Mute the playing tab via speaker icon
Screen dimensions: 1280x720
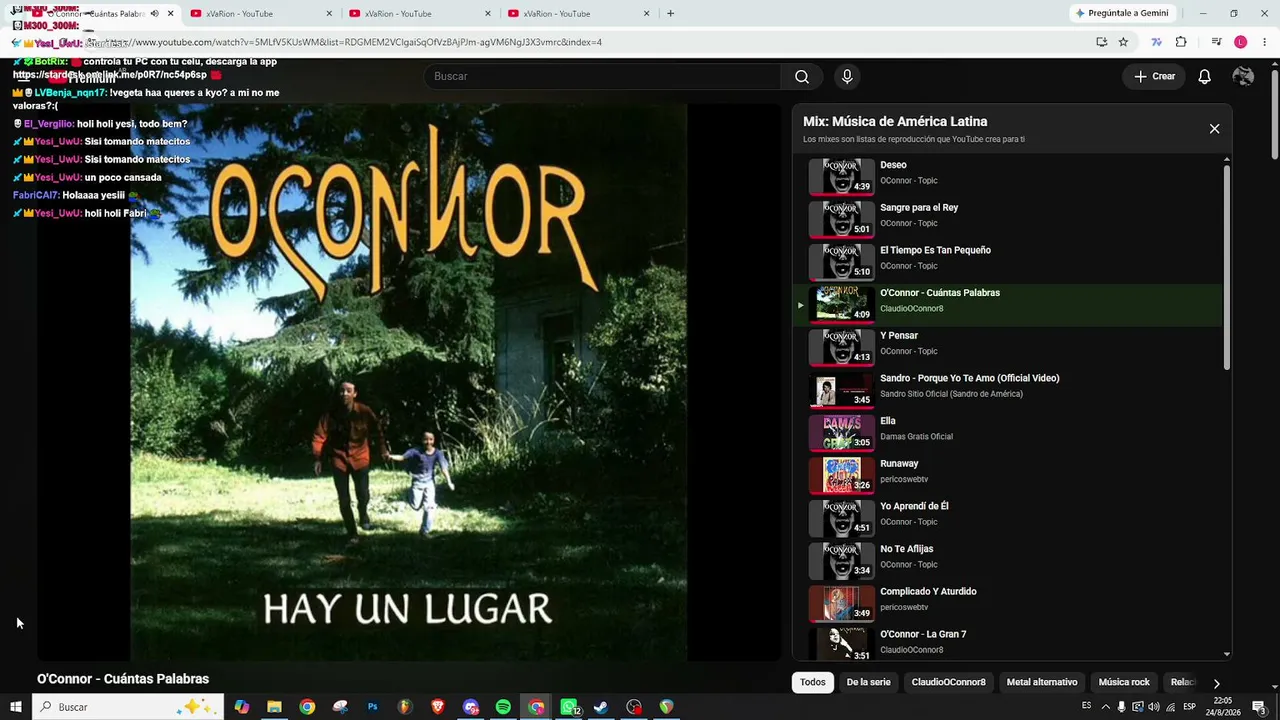click(x=154, y=14)
